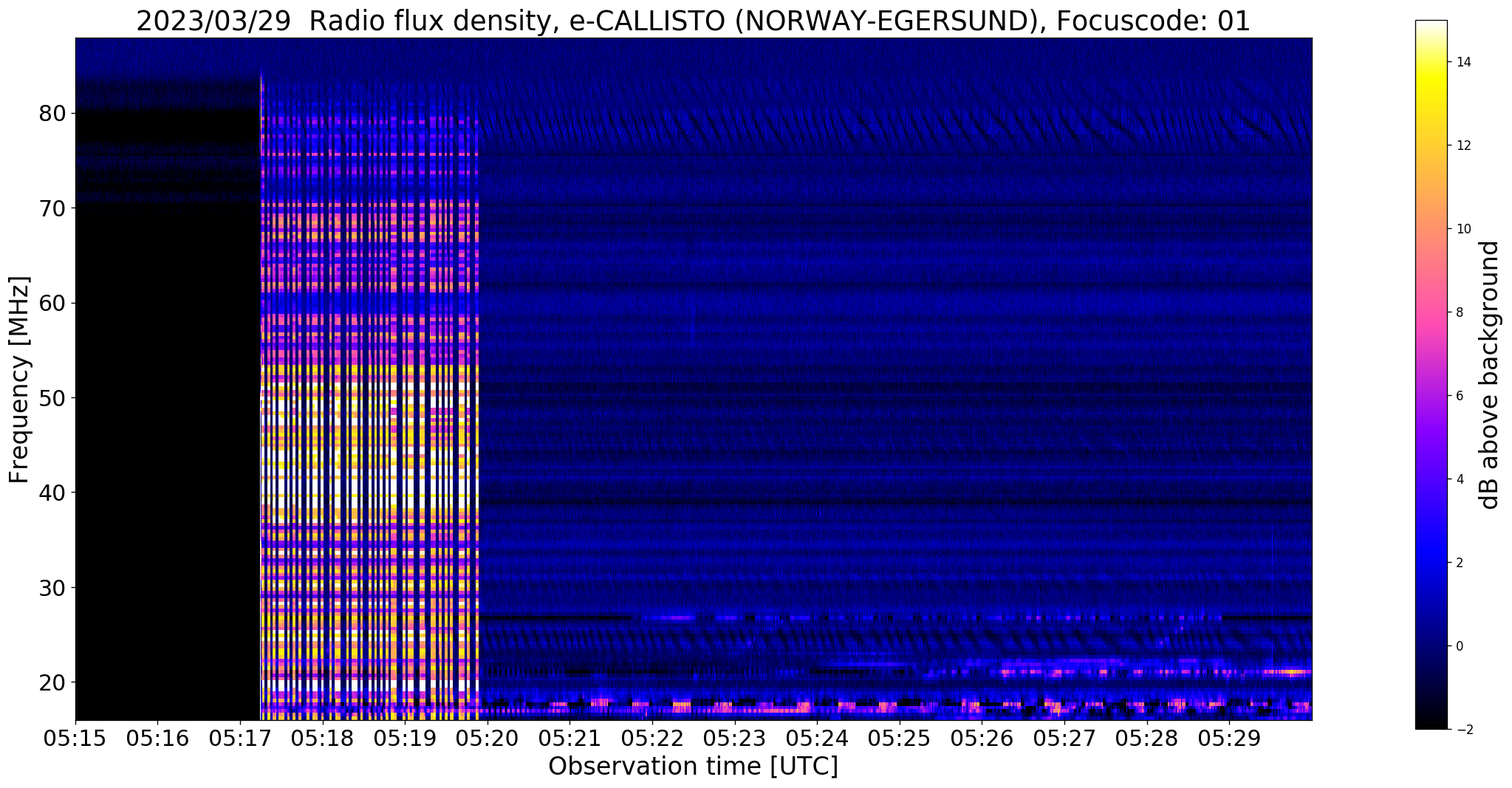
Task: Click the colorbar tick label 4
Action: [x=1459, y=479]
